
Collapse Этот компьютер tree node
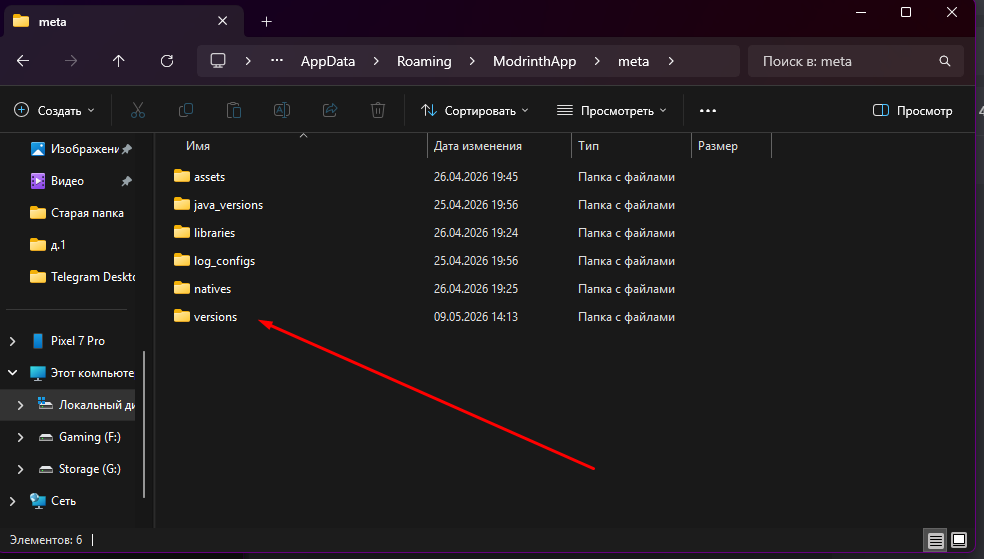point(13,373)
